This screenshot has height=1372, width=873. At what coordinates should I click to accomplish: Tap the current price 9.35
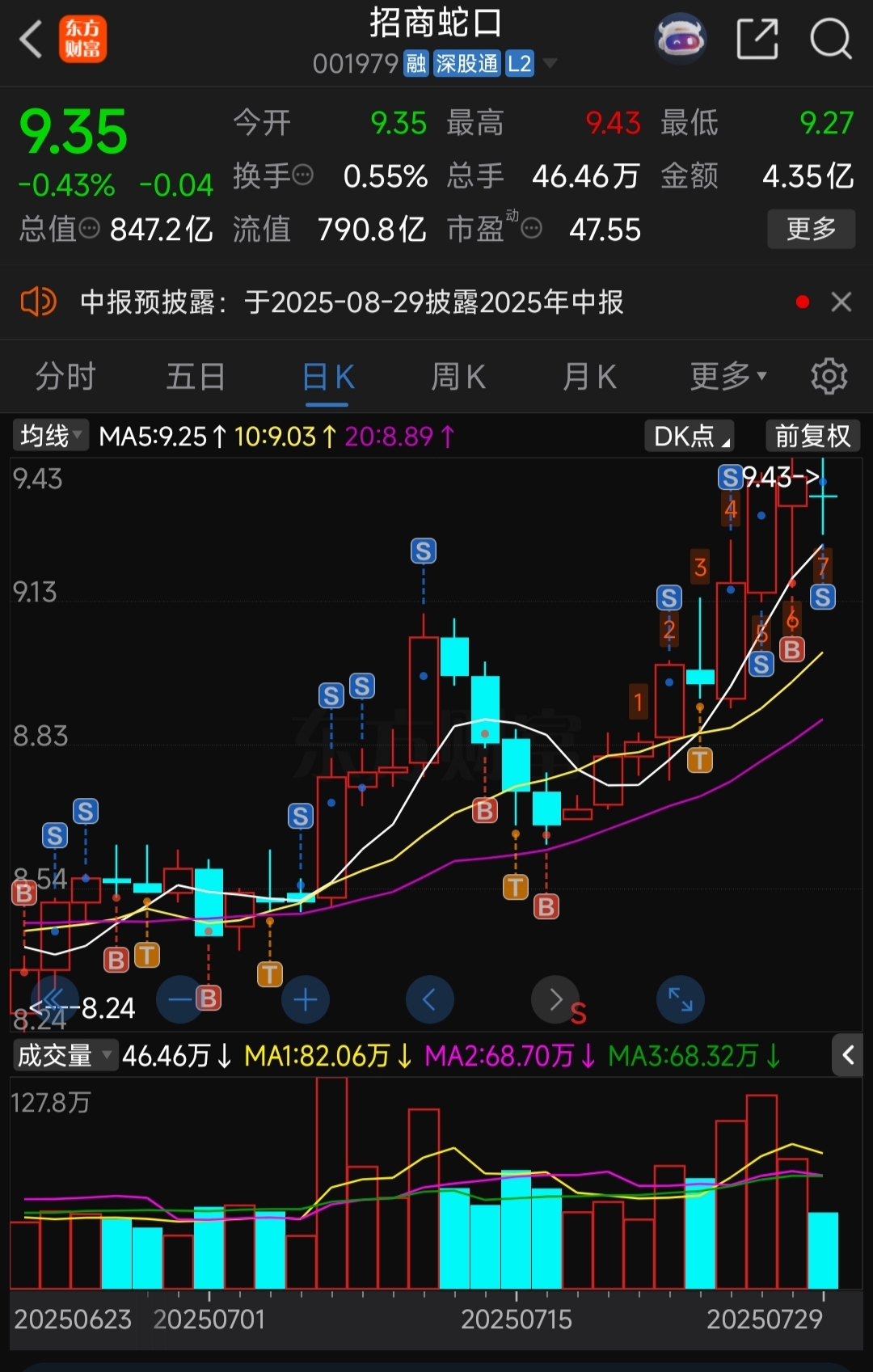coord(74,132)
